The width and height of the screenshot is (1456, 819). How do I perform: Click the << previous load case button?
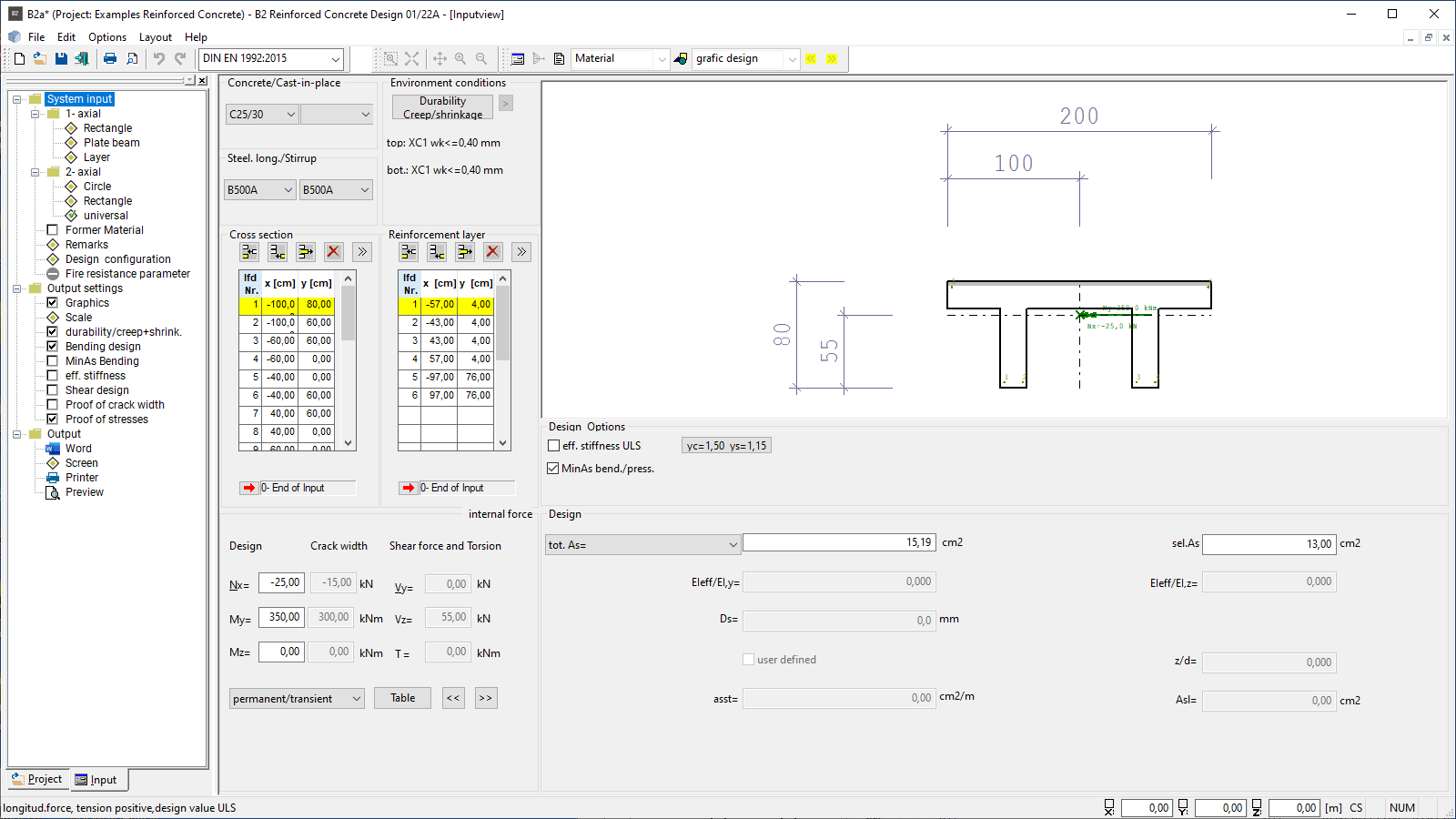point(453,698)
